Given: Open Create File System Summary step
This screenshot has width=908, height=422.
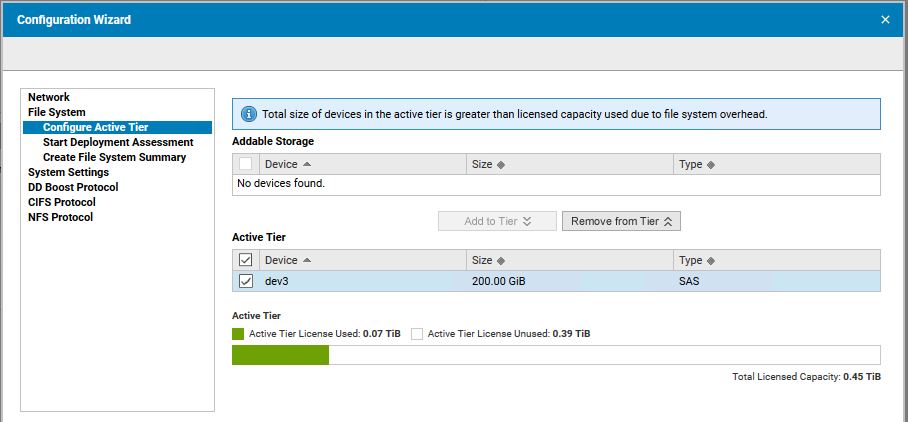Looking at the screenshot, I should click(114, 157).
